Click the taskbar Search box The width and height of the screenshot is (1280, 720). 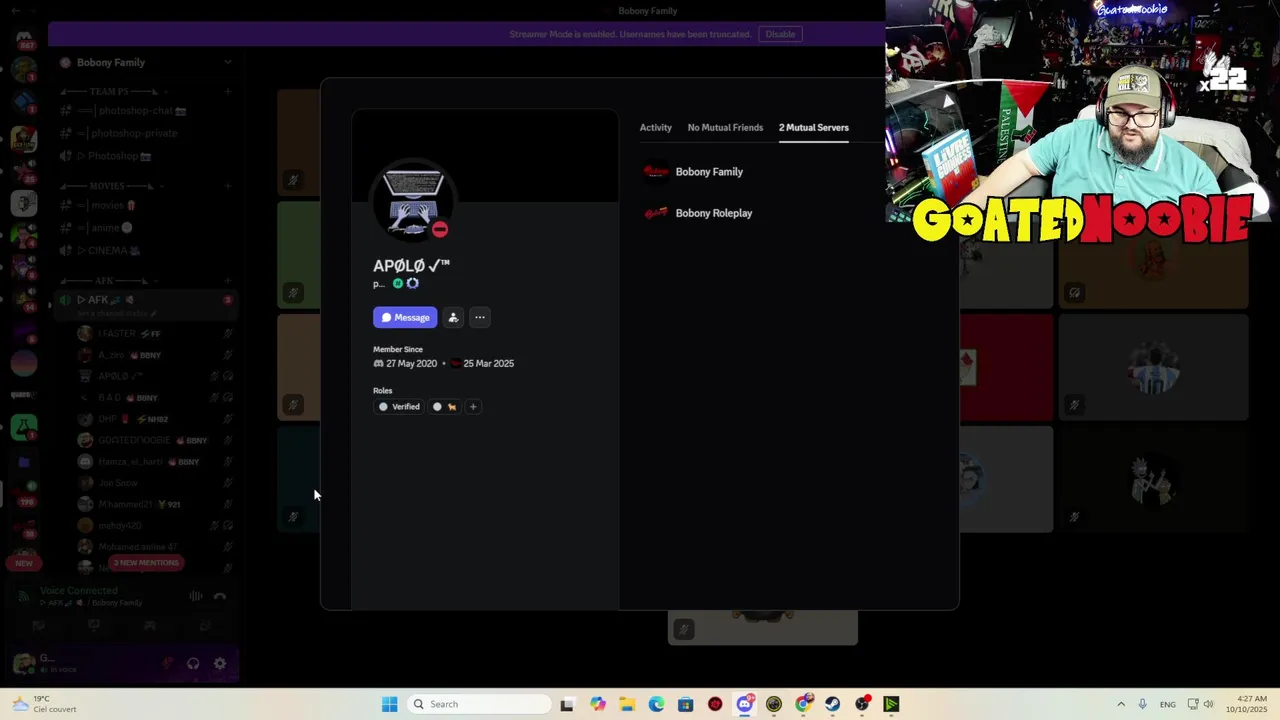480,704
